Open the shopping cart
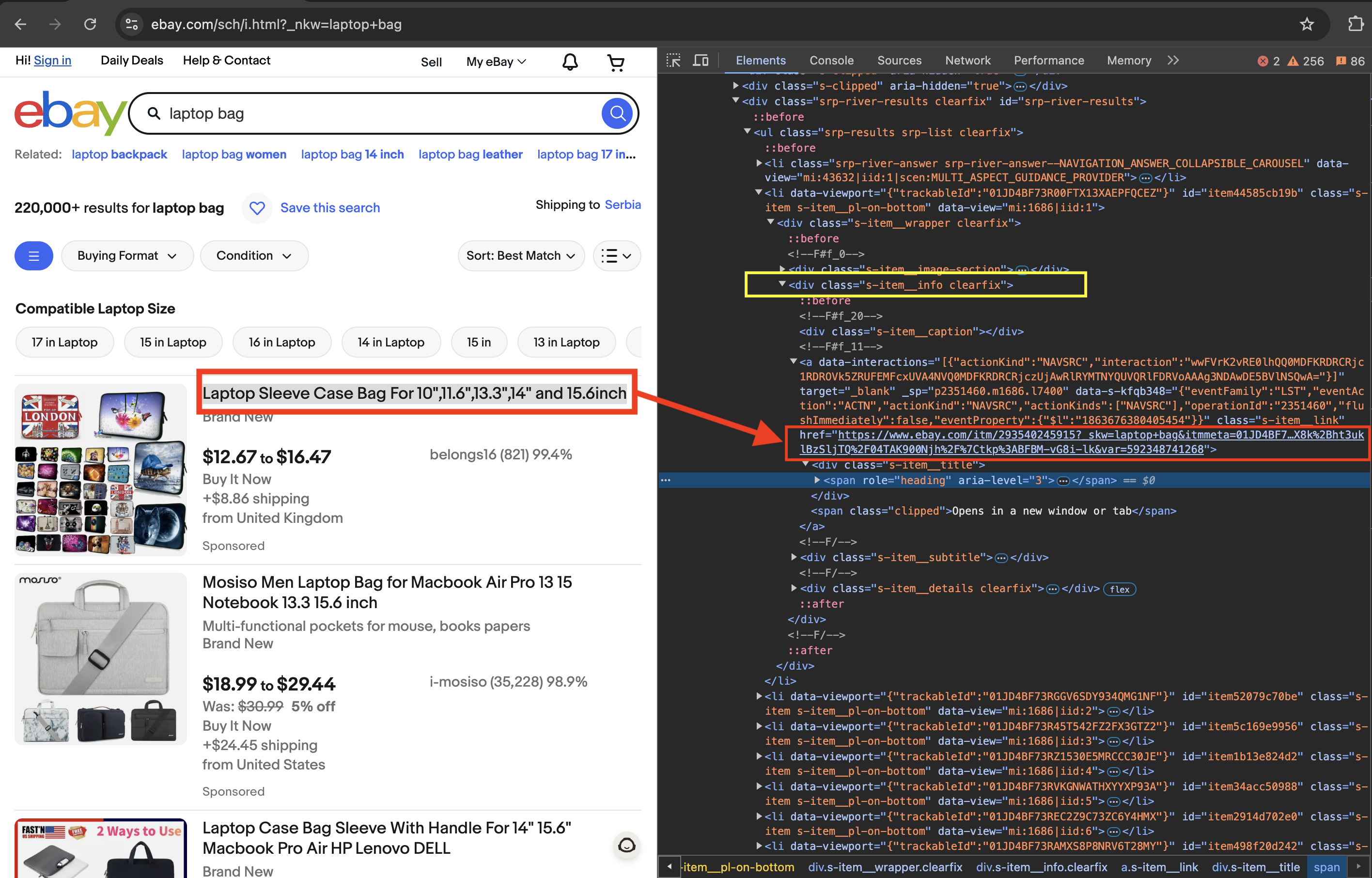Viewport: 1372px width, 878px height. 616,62
